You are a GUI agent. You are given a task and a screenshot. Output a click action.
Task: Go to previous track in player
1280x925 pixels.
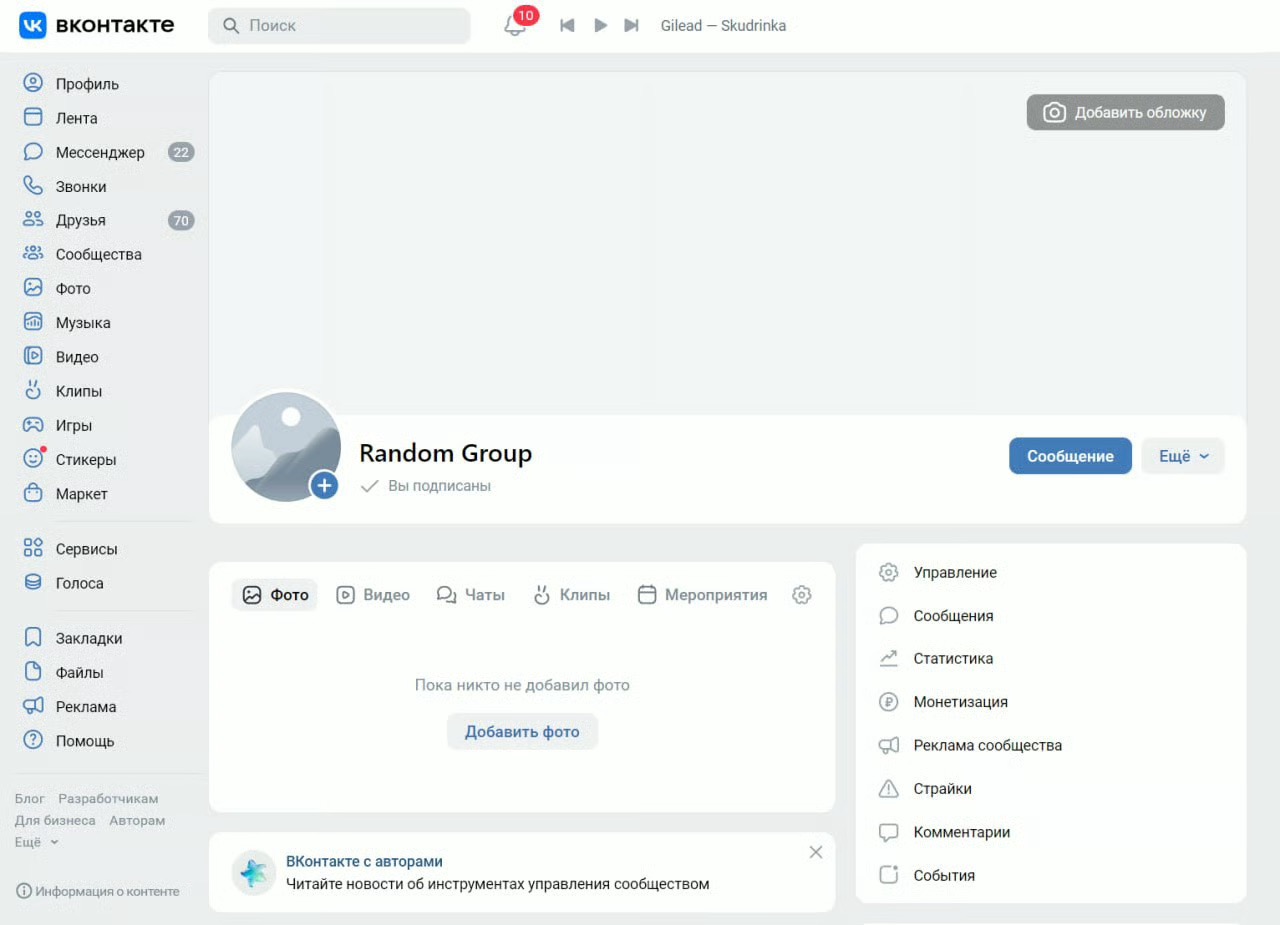(x=567, y=26)
